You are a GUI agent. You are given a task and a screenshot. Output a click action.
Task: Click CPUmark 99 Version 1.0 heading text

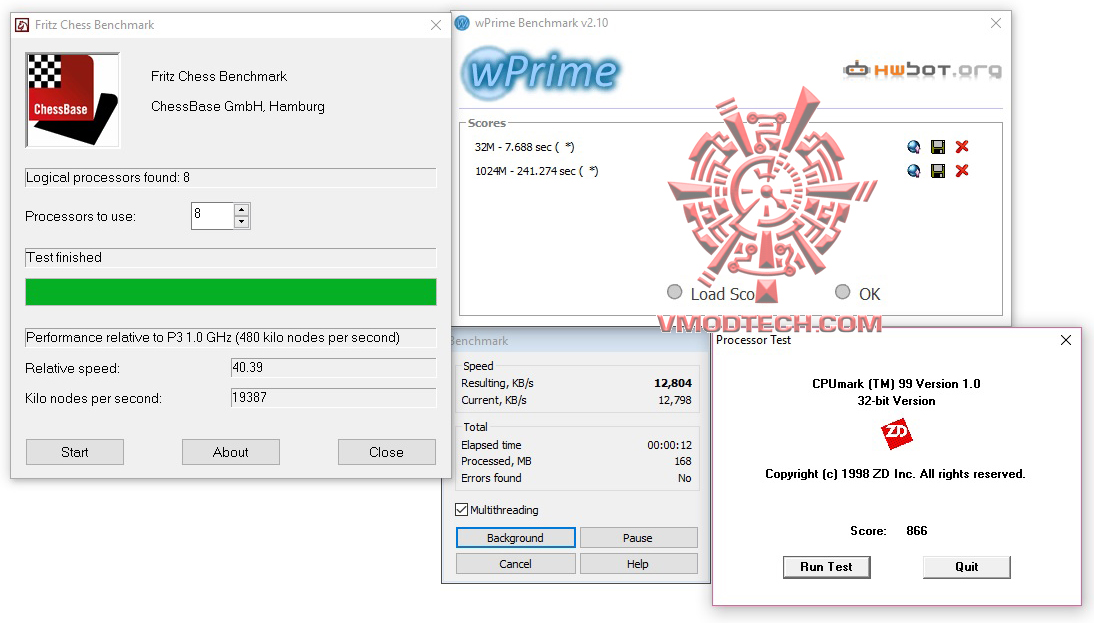tap(896, 384)
